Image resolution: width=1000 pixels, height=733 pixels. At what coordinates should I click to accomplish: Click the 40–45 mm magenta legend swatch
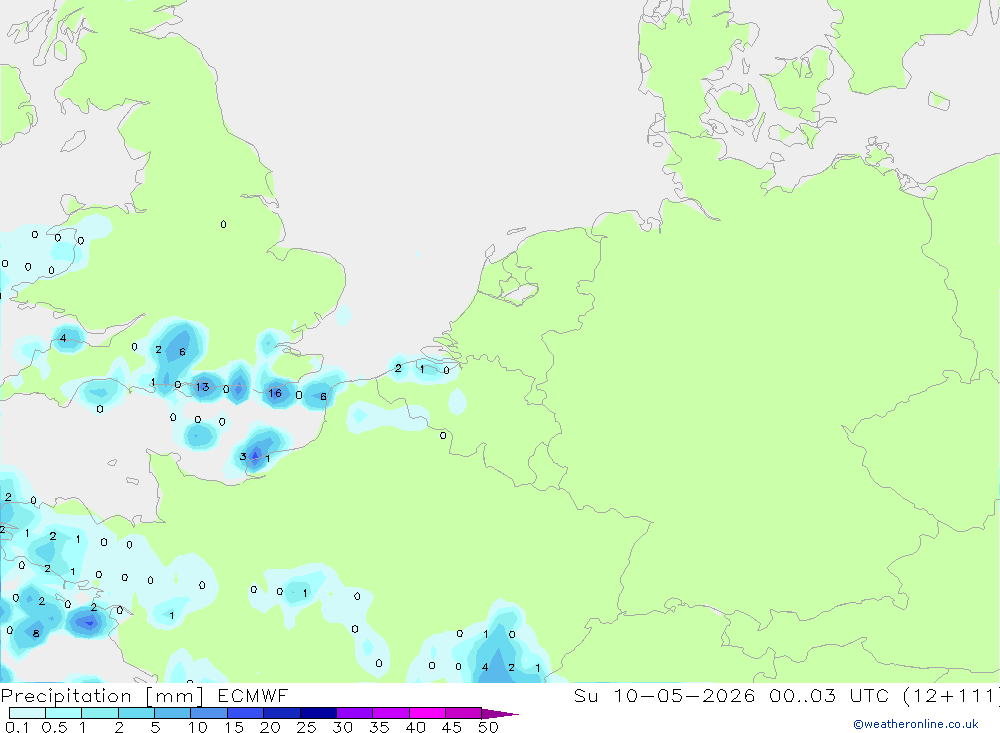(x=427, y=713)
